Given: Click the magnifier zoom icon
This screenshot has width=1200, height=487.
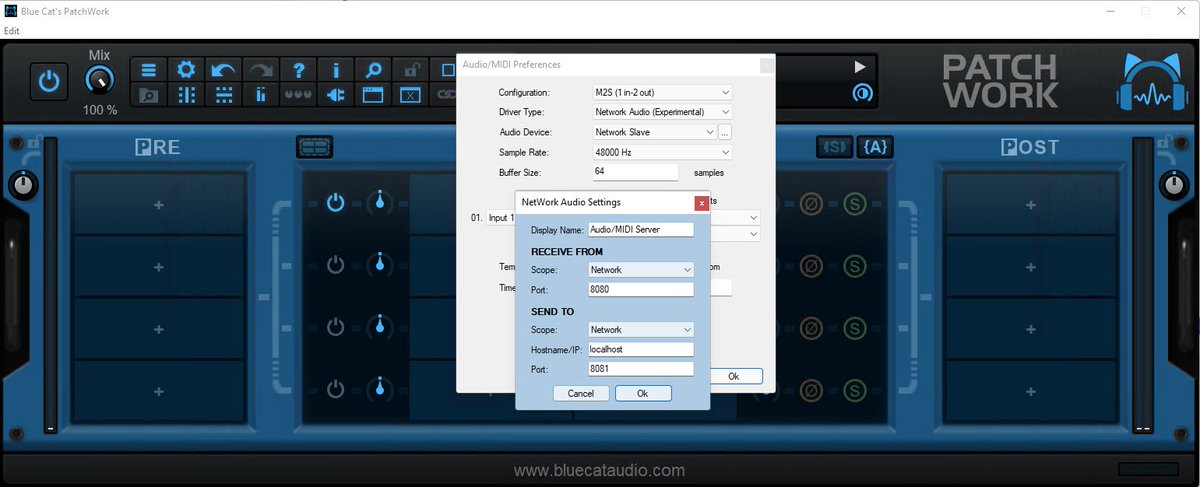Looking at the screenshot, I should point(373,70).
